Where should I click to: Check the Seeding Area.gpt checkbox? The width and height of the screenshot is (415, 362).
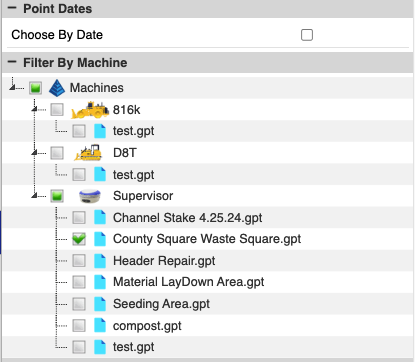click(x=79, y=304)
